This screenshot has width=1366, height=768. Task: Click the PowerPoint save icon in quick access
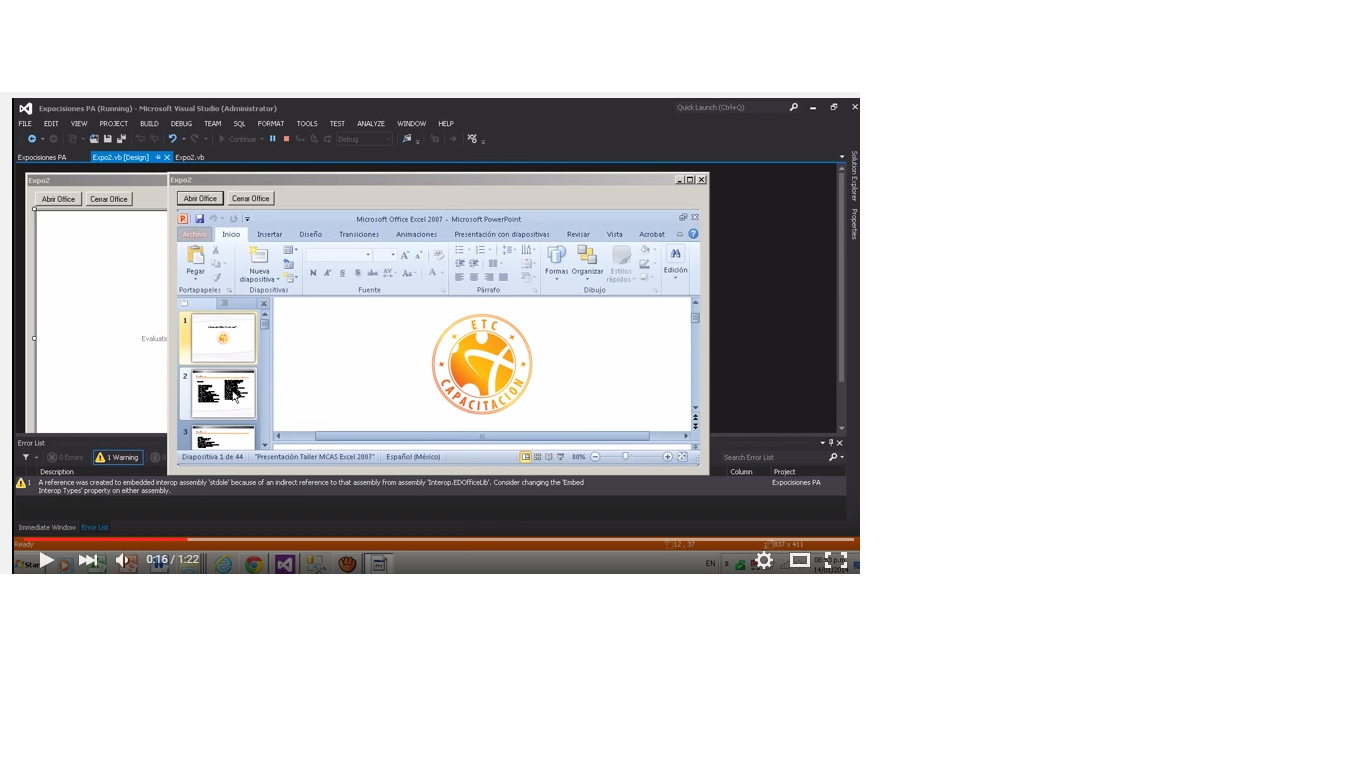click(x=200, y=219)
